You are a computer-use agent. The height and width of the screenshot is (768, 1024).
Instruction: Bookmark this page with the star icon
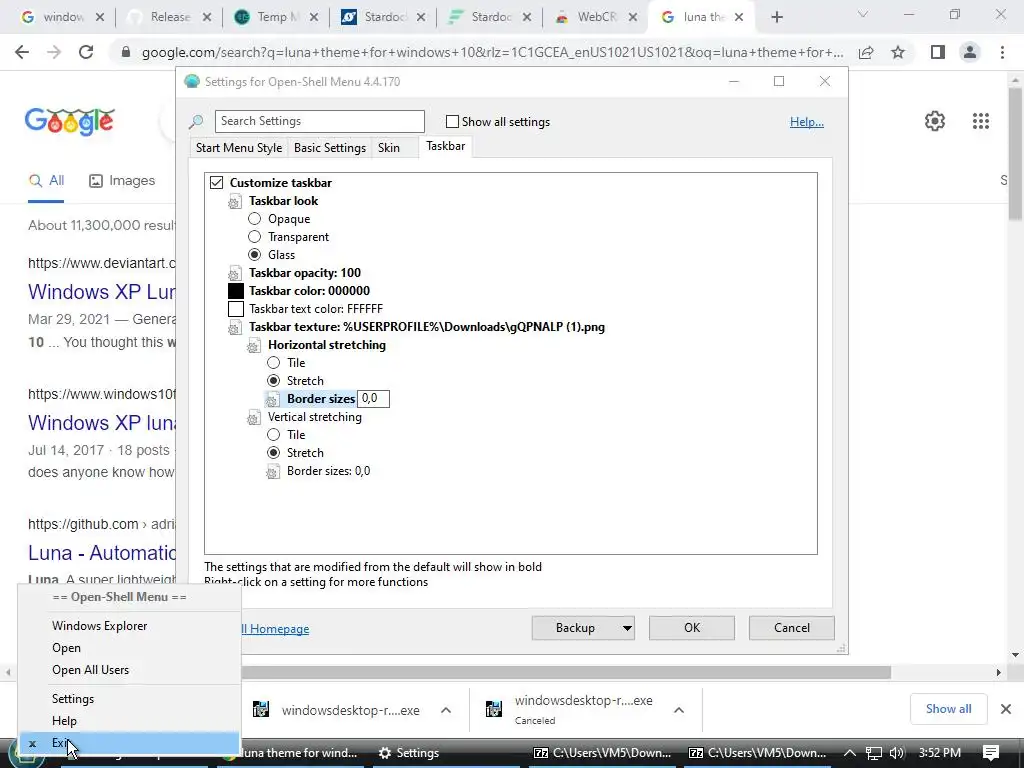tap(898, 52)
